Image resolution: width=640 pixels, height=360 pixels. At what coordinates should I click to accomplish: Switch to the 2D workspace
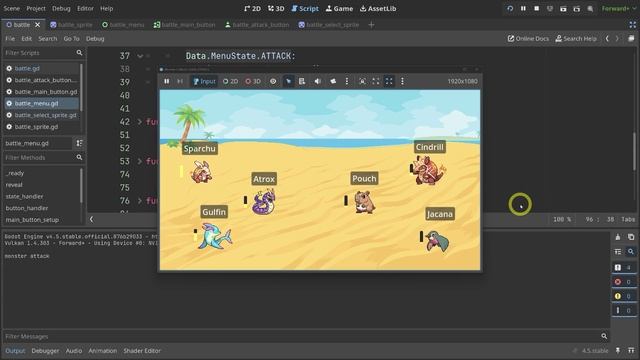[252, 8]
